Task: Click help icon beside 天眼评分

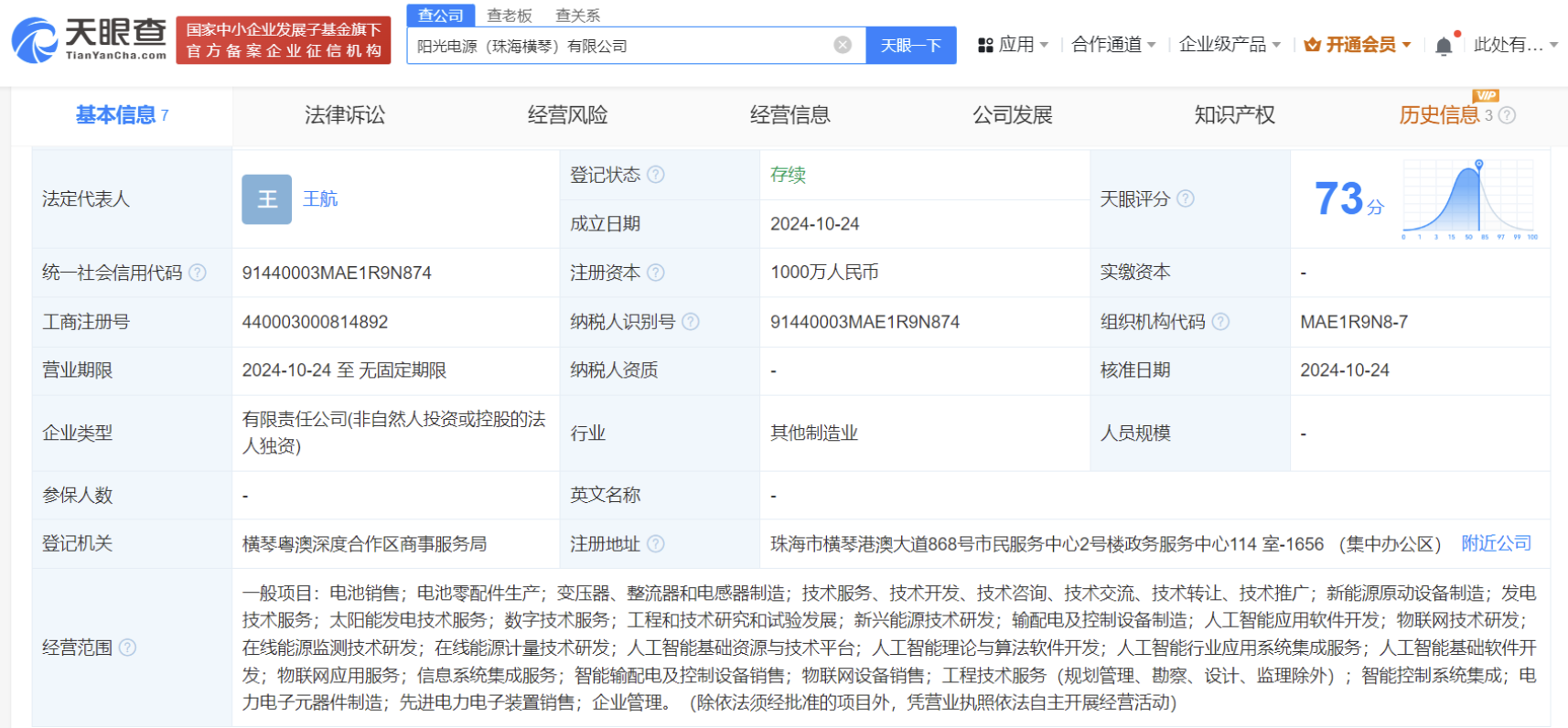Action: click(1186, 198)
